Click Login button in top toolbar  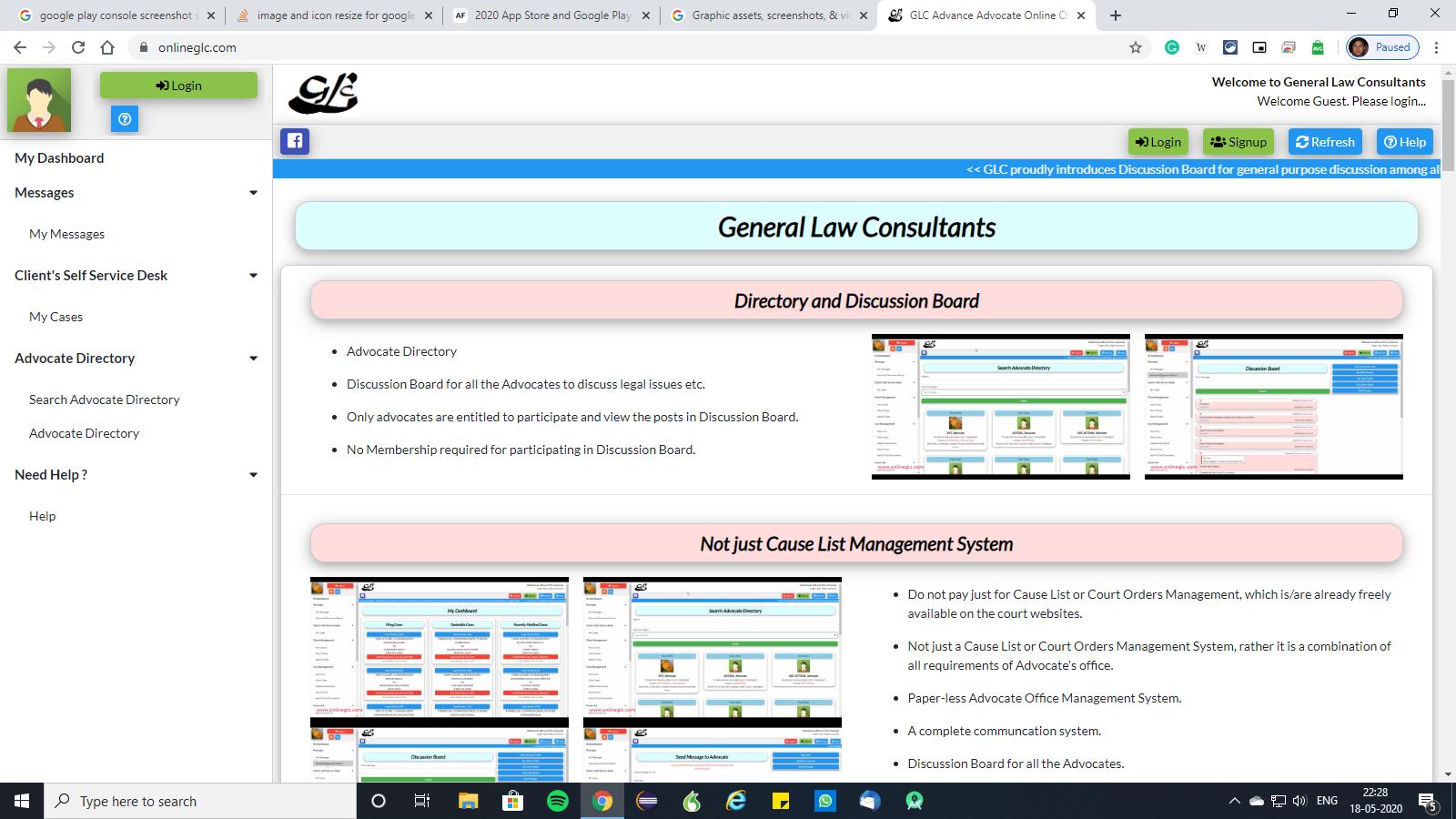tap(1158, 142)
